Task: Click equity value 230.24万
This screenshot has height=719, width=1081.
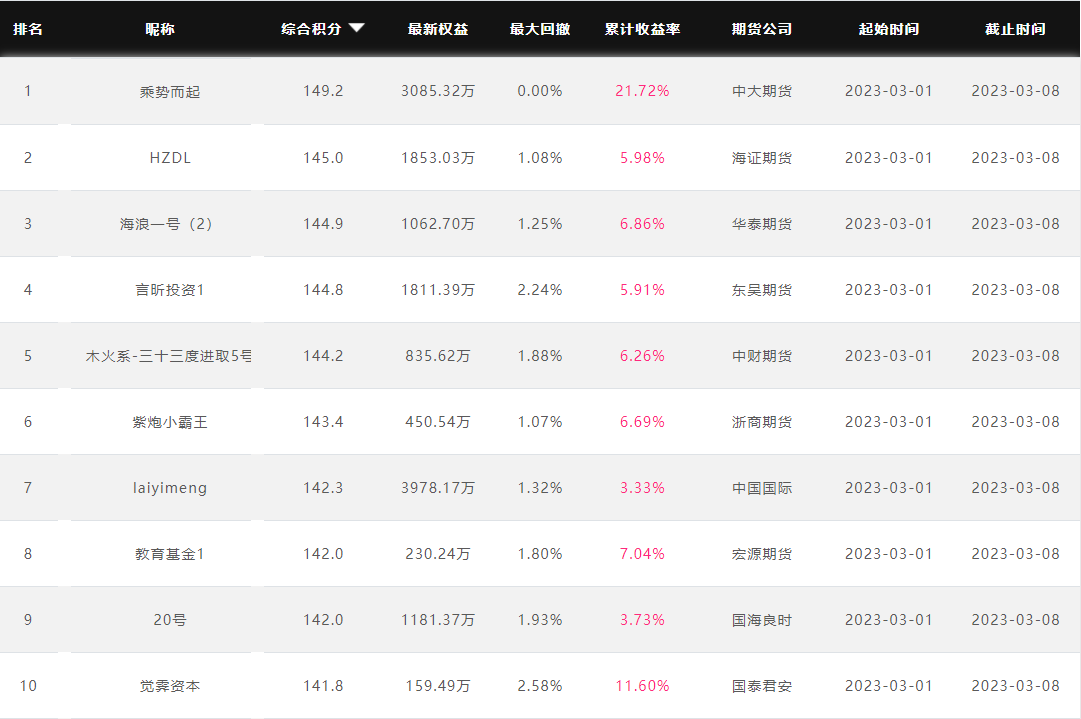Action: (438, 554)
